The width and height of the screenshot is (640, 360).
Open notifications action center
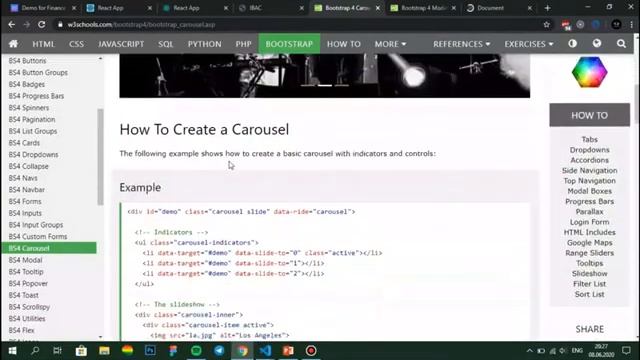point(626,351)
